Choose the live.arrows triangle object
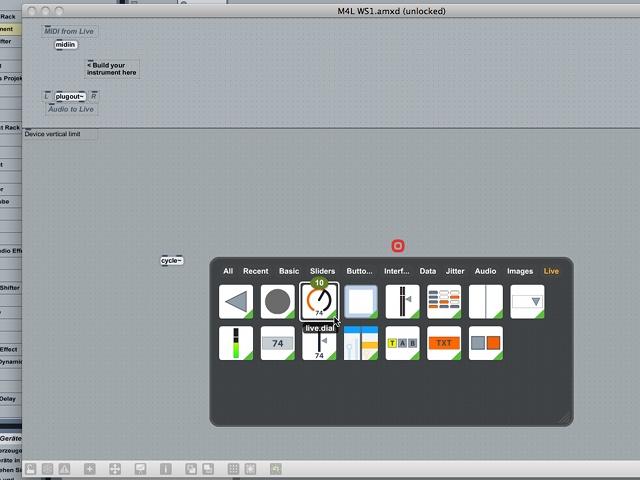This screenshot has height=480, width=640. tap(236, 302)
